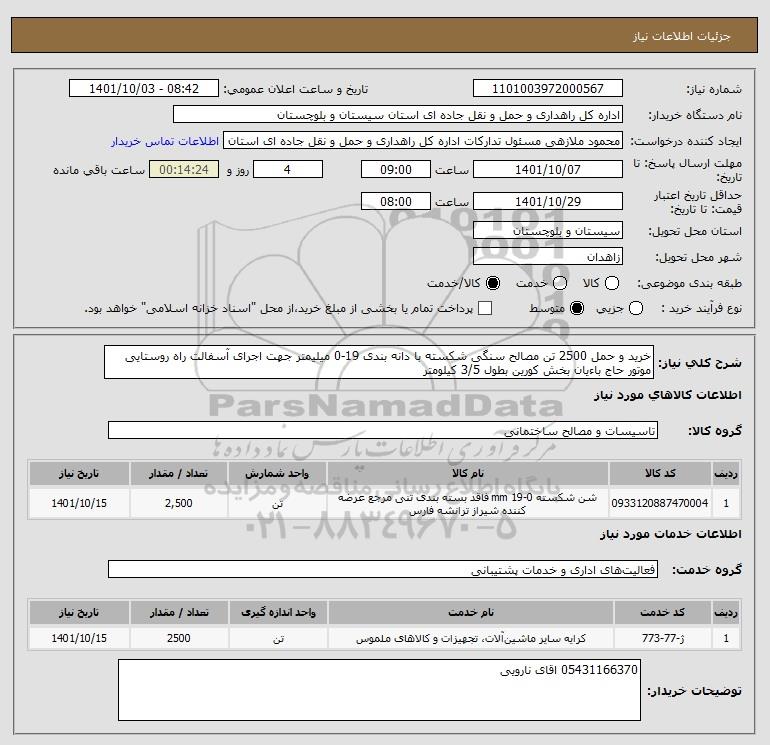Click the نام کالا column header
The image size is (770, 745).
click(x=468, y=473)
